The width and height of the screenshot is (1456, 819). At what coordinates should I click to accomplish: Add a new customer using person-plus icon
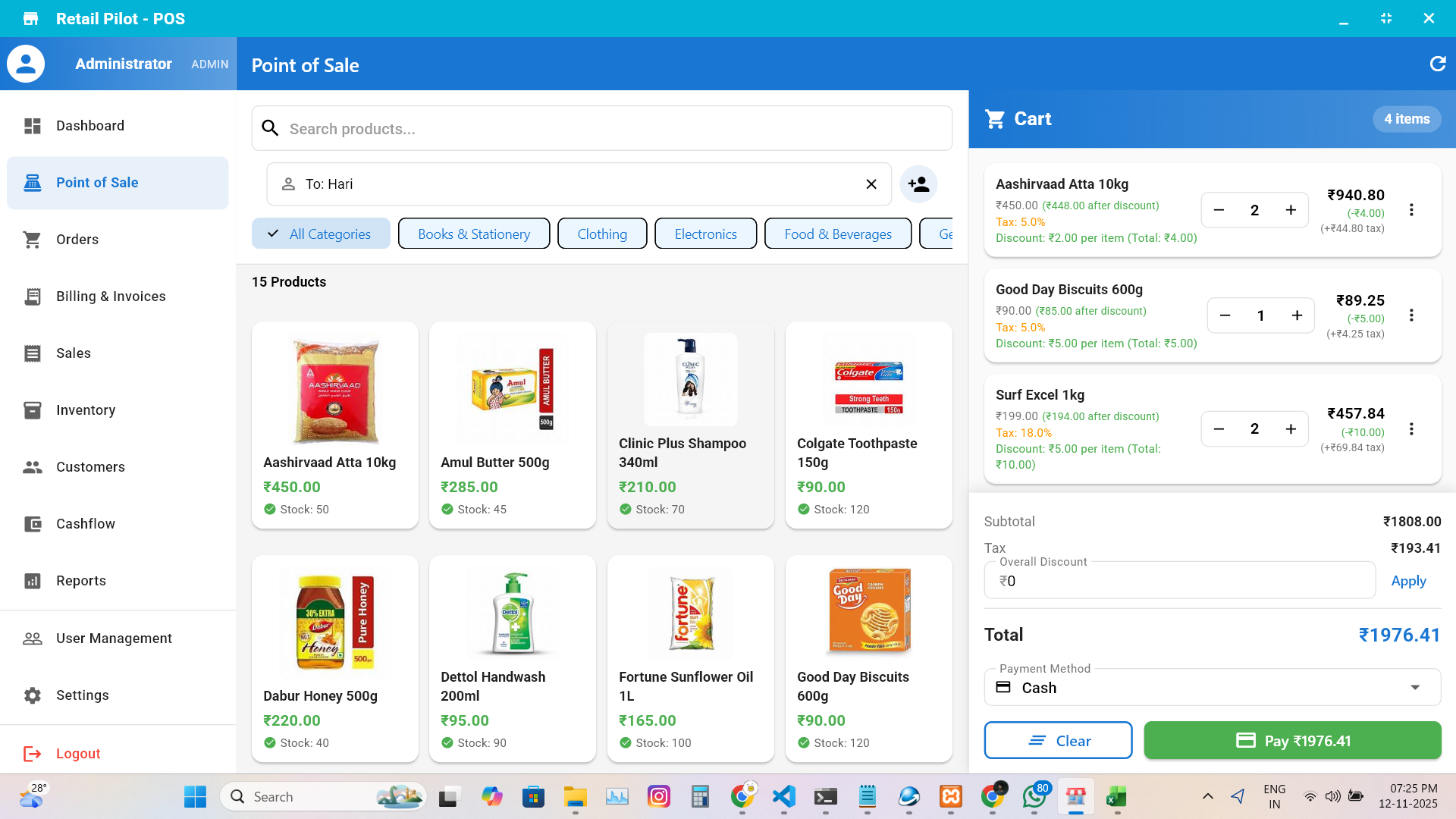(918, 184)
